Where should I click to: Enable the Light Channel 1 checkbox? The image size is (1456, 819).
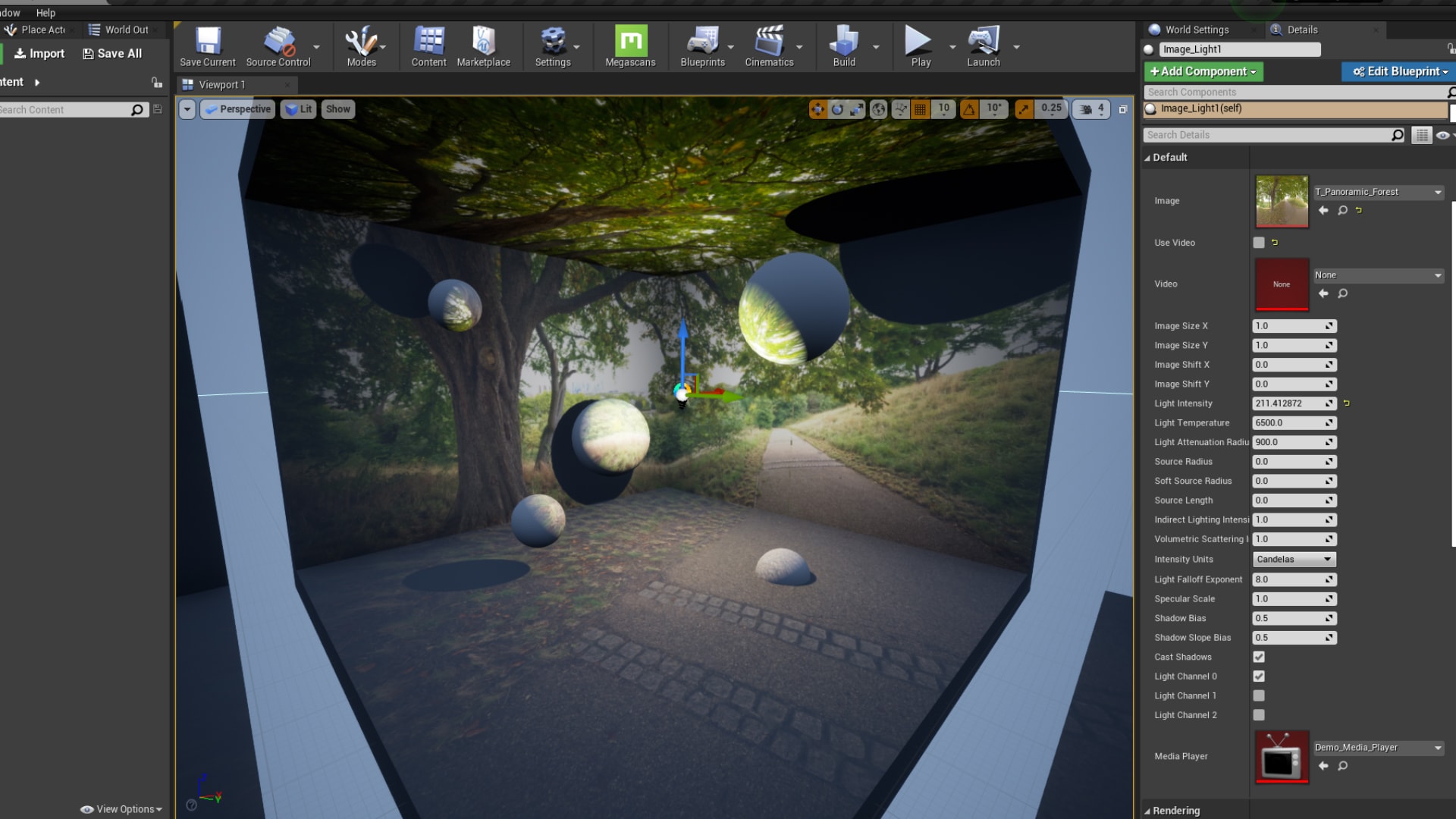(x=1259, y=695)
